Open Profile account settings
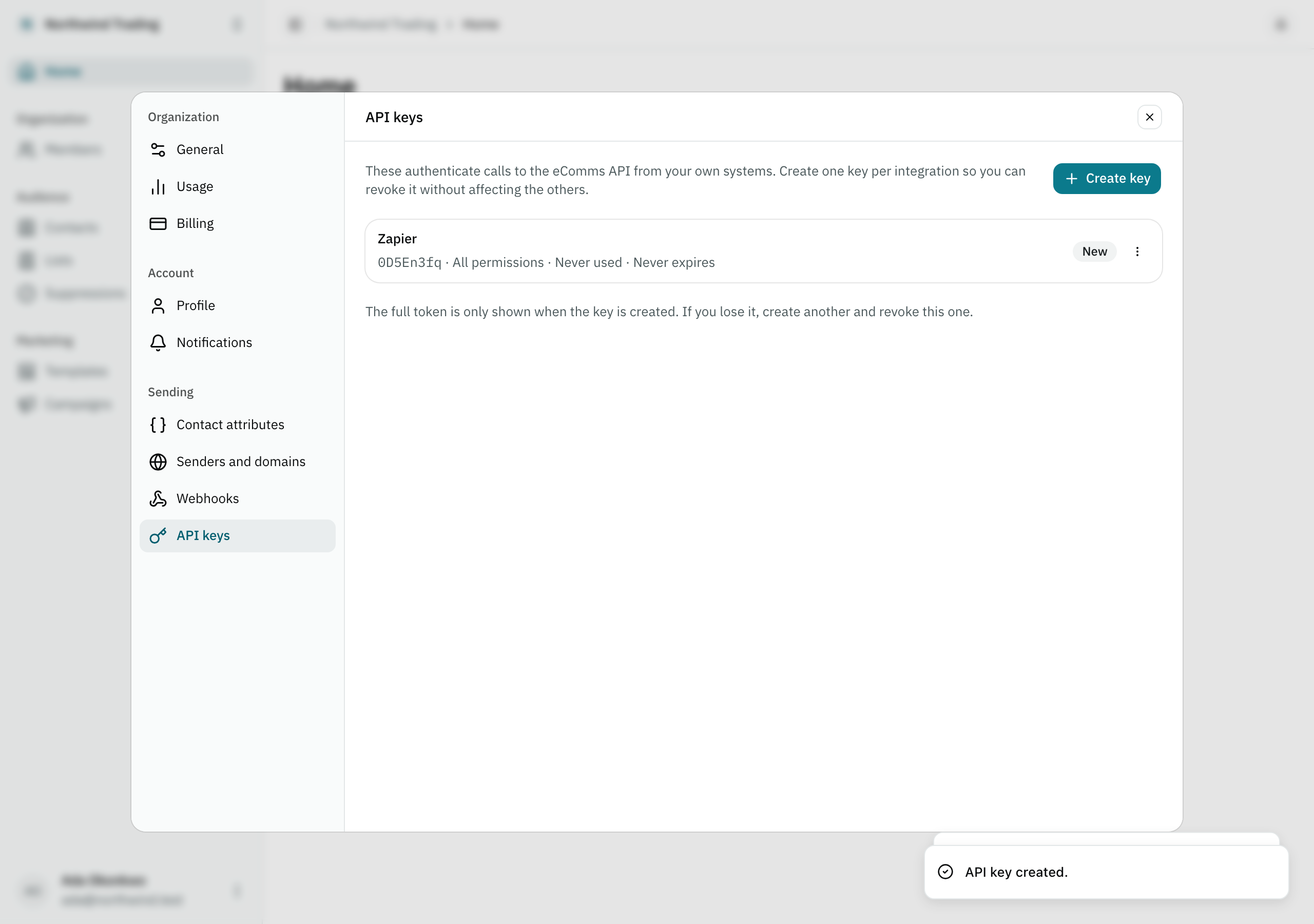1314x924 pixels. [x=237, y=306]
